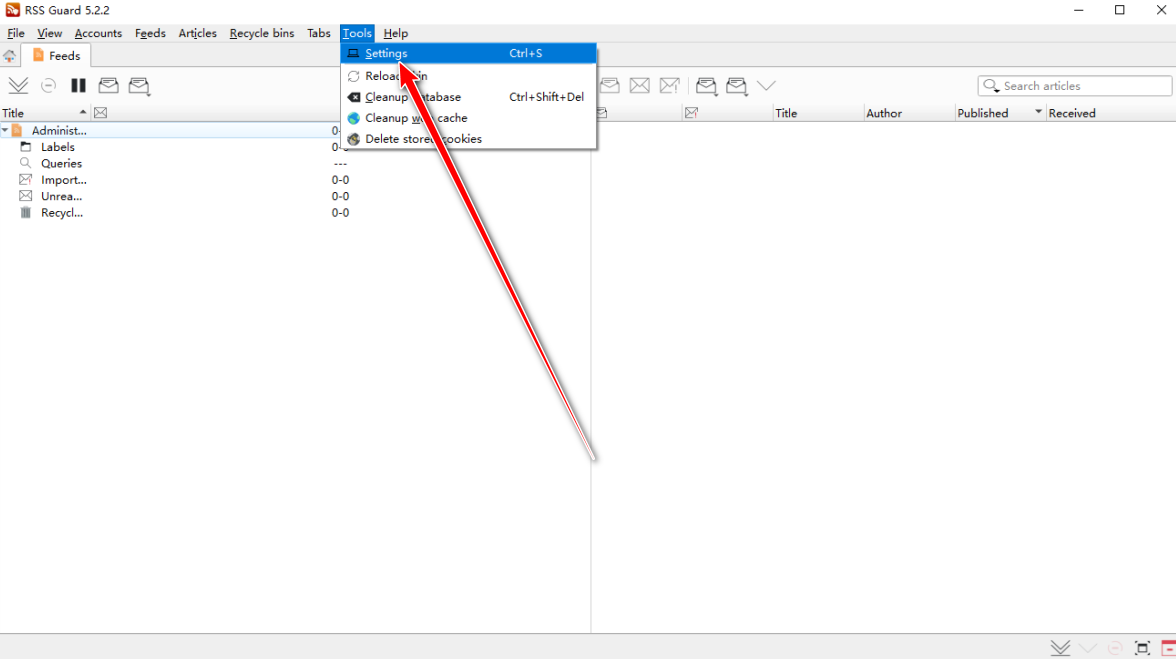The height and width of the screenshot is (659, 1176).
Task: Open the View menu
Action: (50, 33)
